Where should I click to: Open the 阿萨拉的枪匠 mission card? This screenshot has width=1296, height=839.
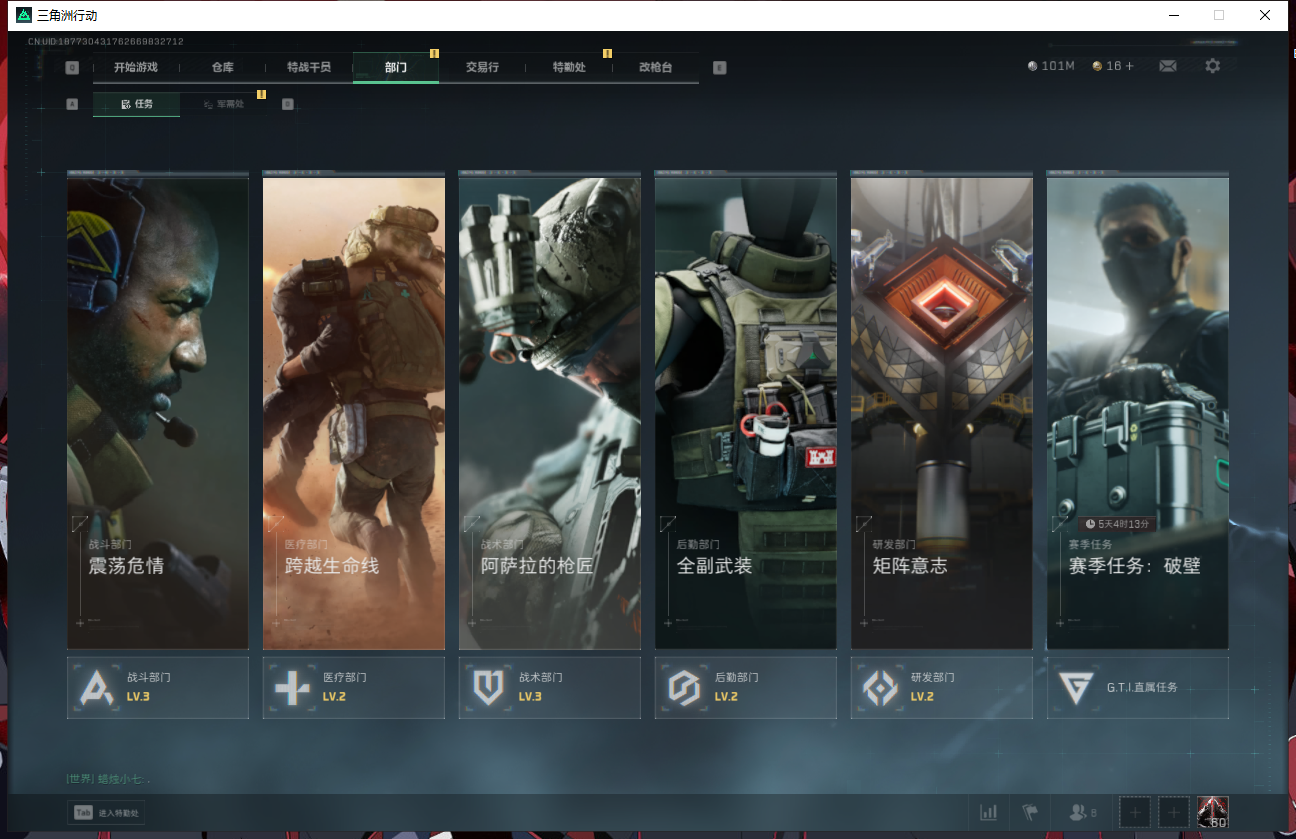click(550, 411)
